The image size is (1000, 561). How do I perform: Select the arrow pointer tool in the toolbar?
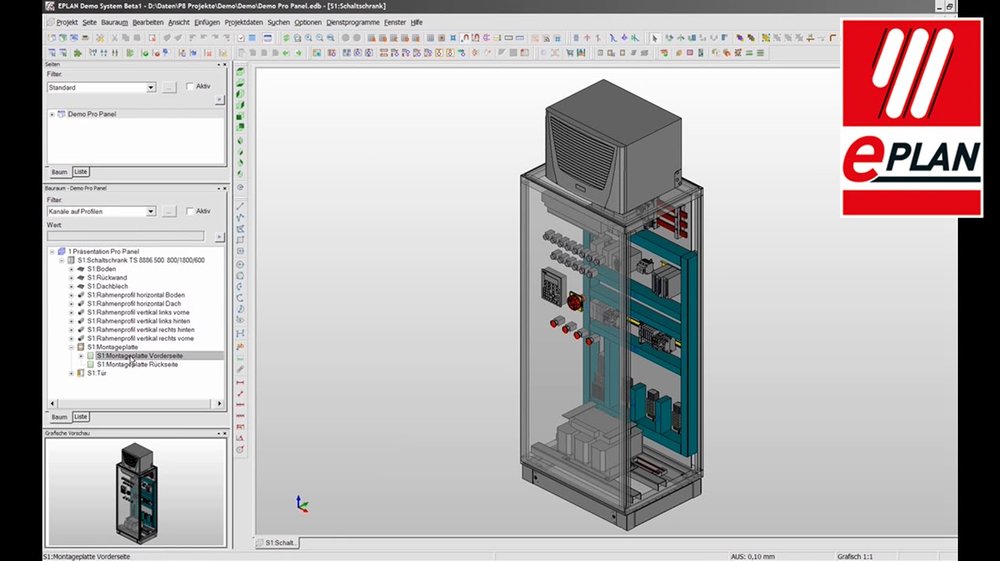[x=655, y=38]
